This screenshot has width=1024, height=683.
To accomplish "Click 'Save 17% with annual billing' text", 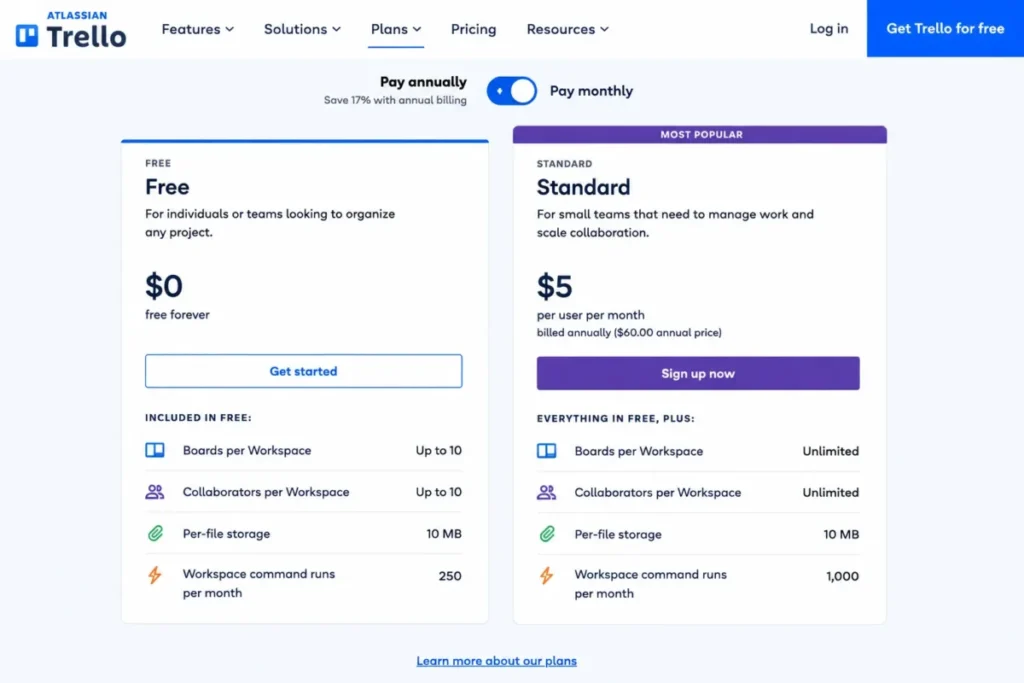I will tap(395, 100).
